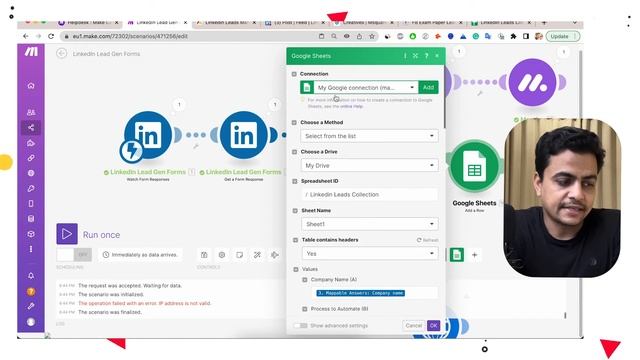The height and width of the screenshot is (360, 640).
Task: Toggle Table contains headers map box
Action: pos(296,240)
